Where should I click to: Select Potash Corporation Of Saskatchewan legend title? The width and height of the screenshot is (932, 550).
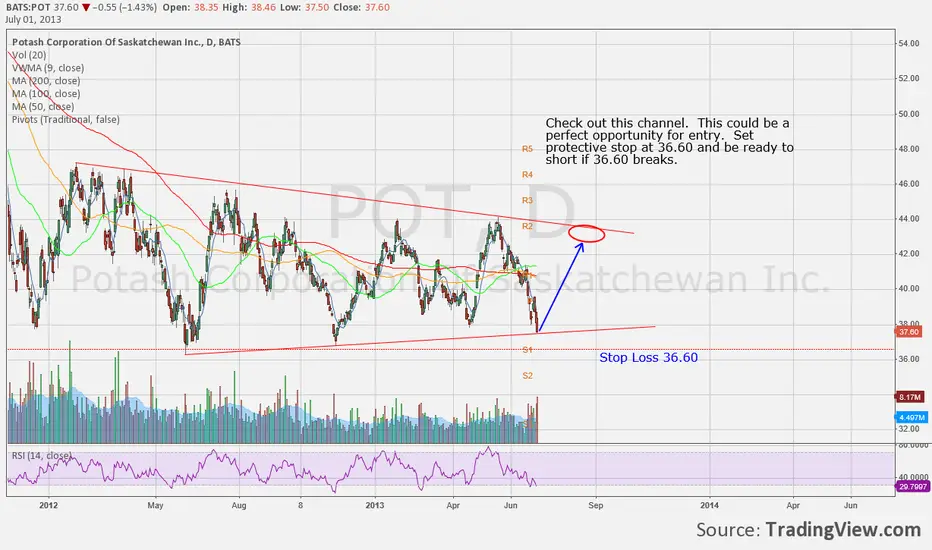tap(126, 42)
